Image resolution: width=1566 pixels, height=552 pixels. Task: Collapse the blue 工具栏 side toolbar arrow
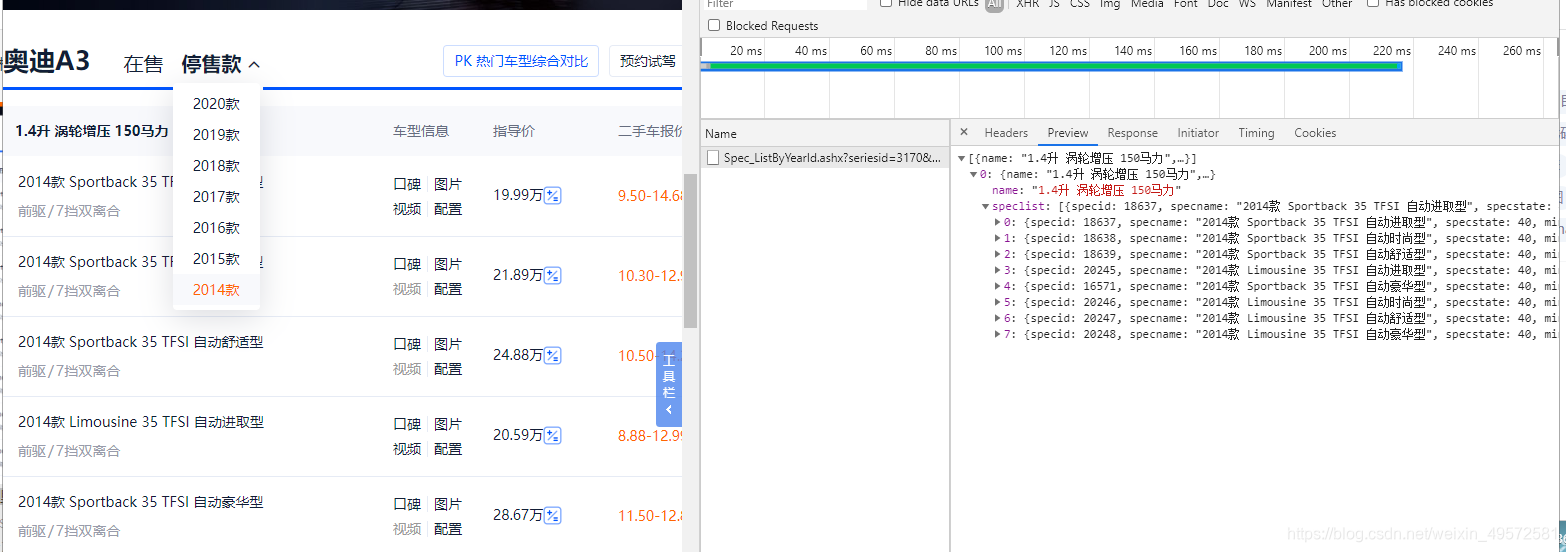tap(669, 408)
